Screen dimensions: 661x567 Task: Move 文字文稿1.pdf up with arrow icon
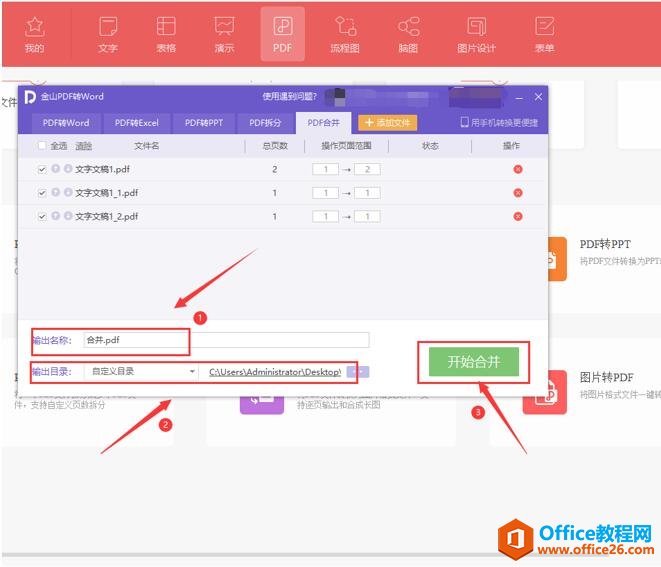56,169
